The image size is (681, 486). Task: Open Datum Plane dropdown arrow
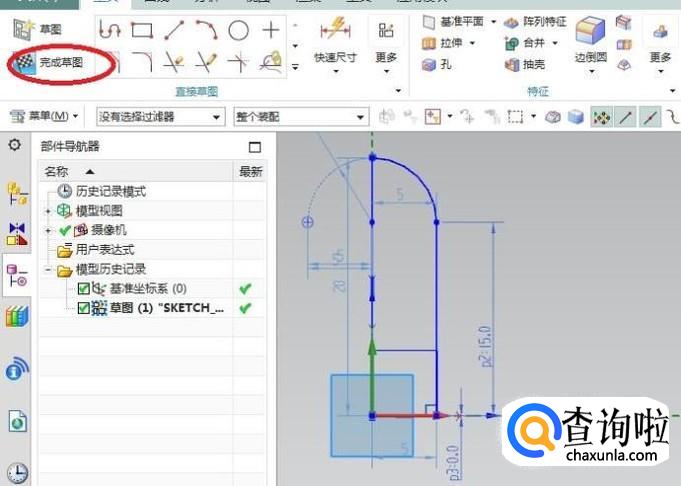(494, 22)
